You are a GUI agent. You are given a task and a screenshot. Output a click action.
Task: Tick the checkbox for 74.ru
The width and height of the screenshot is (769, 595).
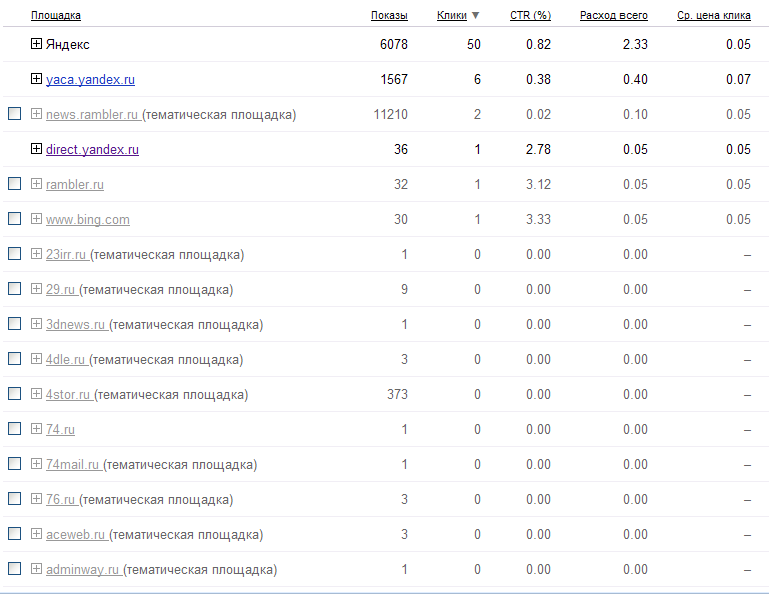pyautogui.click(x=15, y=429)
